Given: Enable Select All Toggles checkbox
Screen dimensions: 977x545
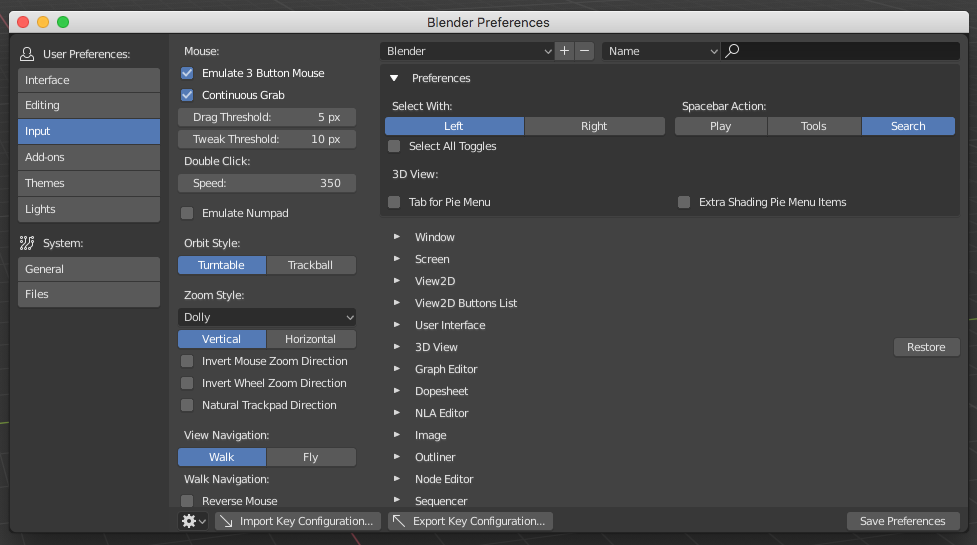Looking at the screenshot, I should click(394, 146).
